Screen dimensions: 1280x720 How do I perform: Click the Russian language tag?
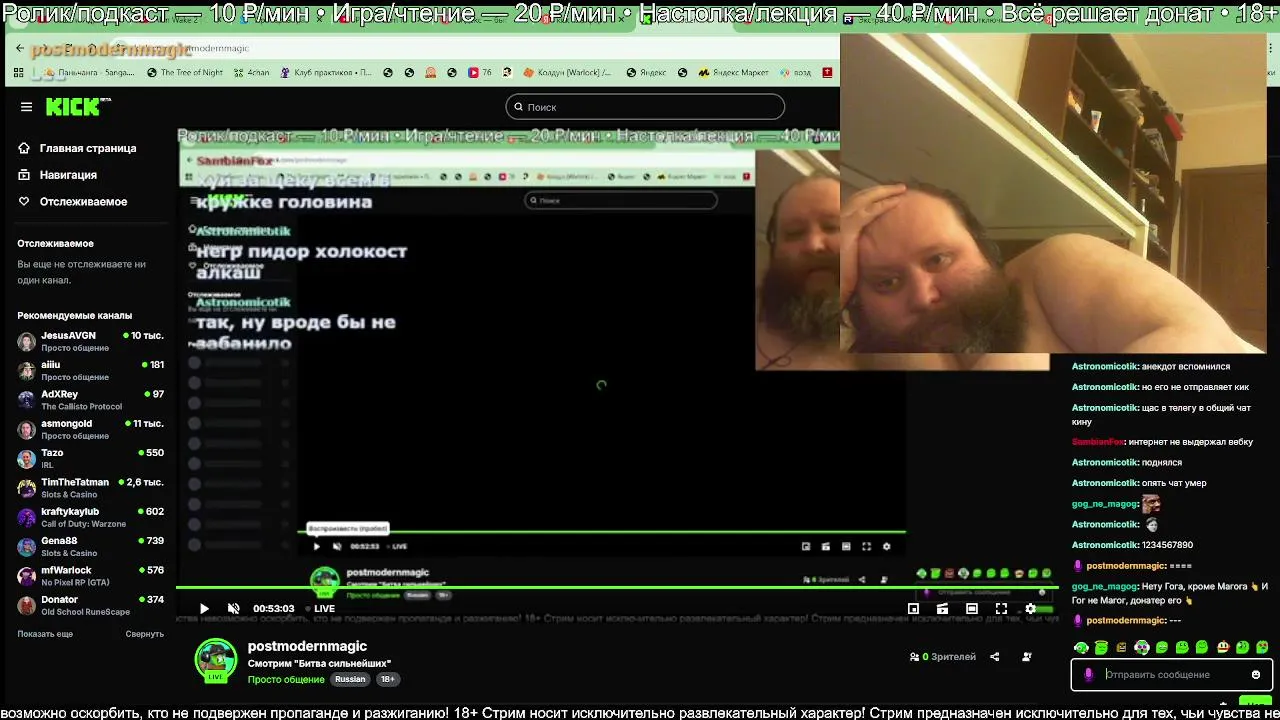click(350, 679)
